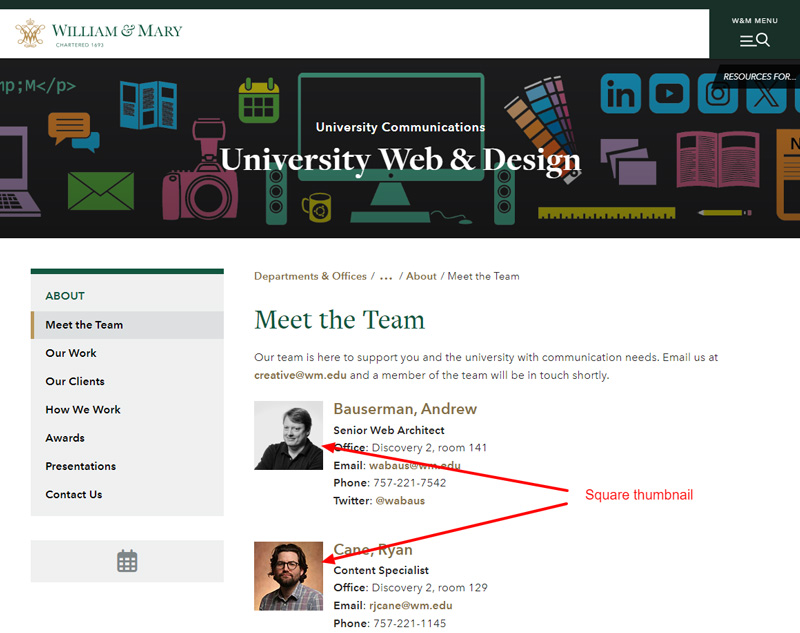This screenshot has height=633, width=800.
Task: Select Our Clients in the sidebar
Action: pyautogui.click(x=75, y=381)
